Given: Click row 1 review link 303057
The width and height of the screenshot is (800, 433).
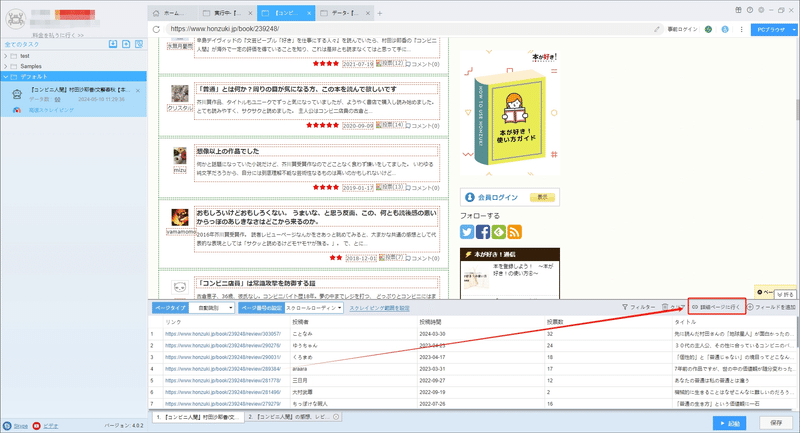Looking at the screenshot, I should 222,334.
